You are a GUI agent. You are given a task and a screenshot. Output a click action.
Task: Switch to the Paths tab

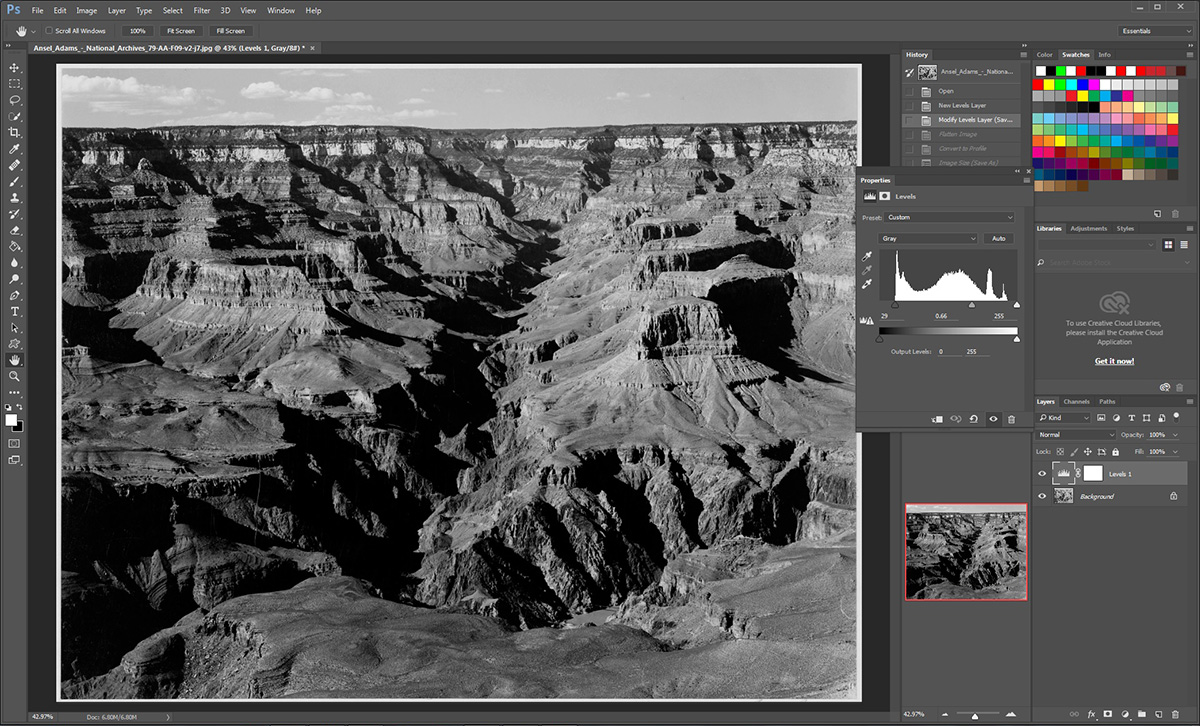(x=1107, y=402)
